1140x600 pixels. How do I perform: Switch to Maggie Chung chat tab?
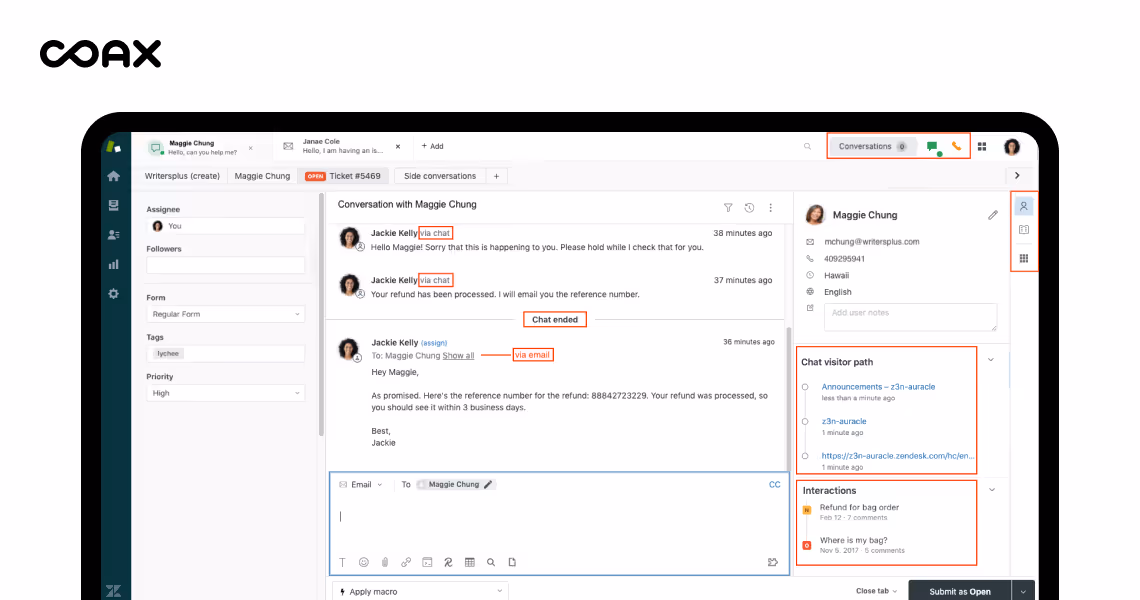201,148
